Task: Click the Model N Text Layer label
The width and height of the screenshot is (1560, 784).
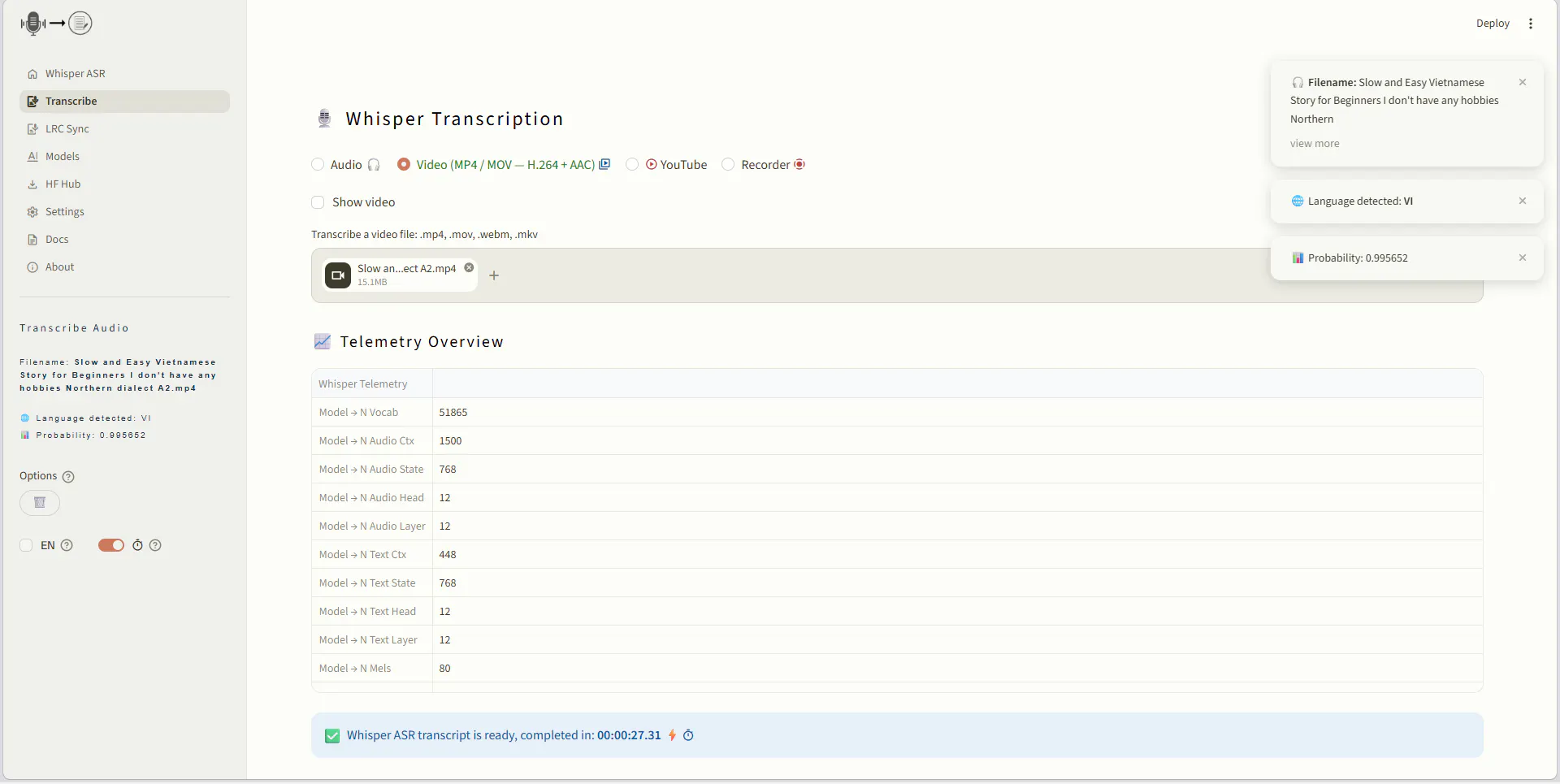Action: click(368, 640)
